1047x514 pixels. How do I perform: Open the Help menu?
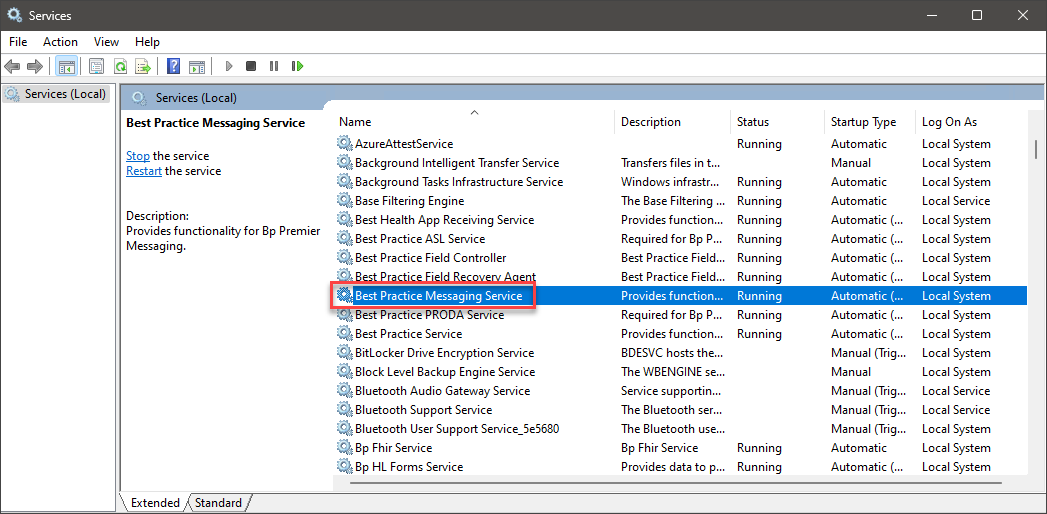coord(148,42)
